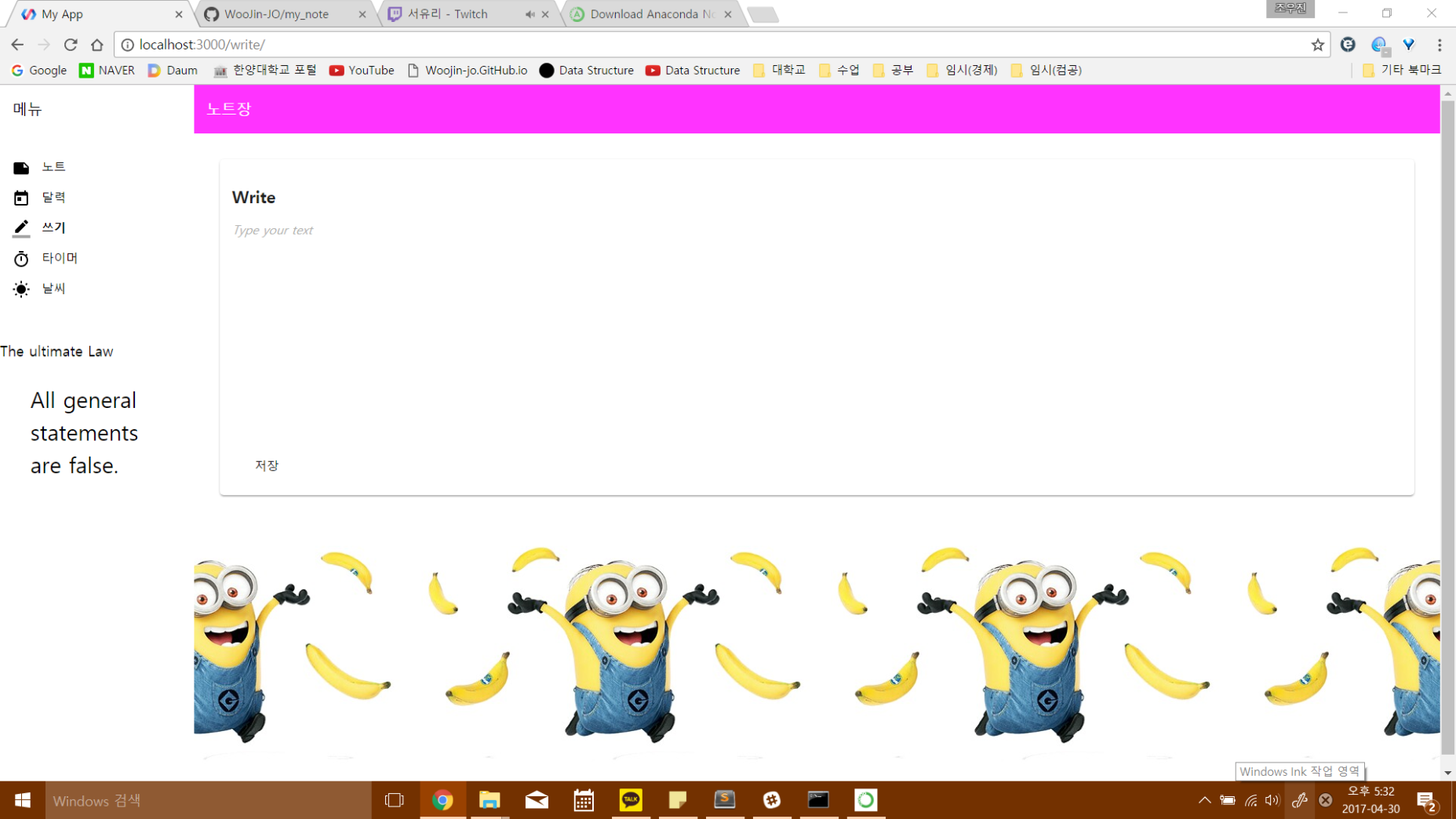
Task: Open Task View in the taskbar
Action: pyautogui.click(x=395, y=800)
